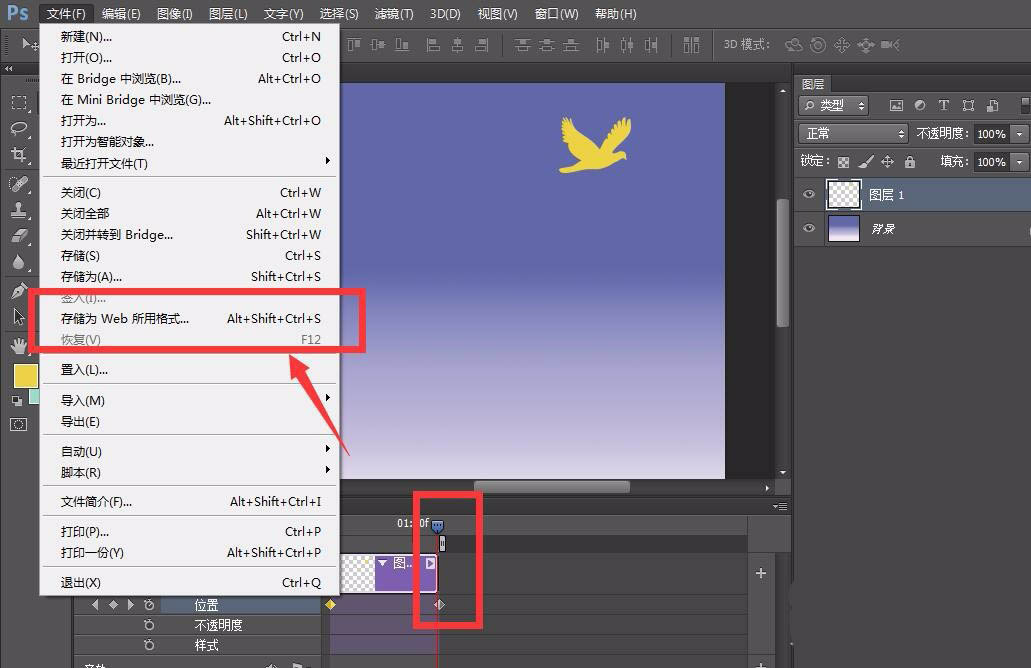1031x668 pixels.
Task: Toggle lock transparent pixels
Action: [844, 162]
